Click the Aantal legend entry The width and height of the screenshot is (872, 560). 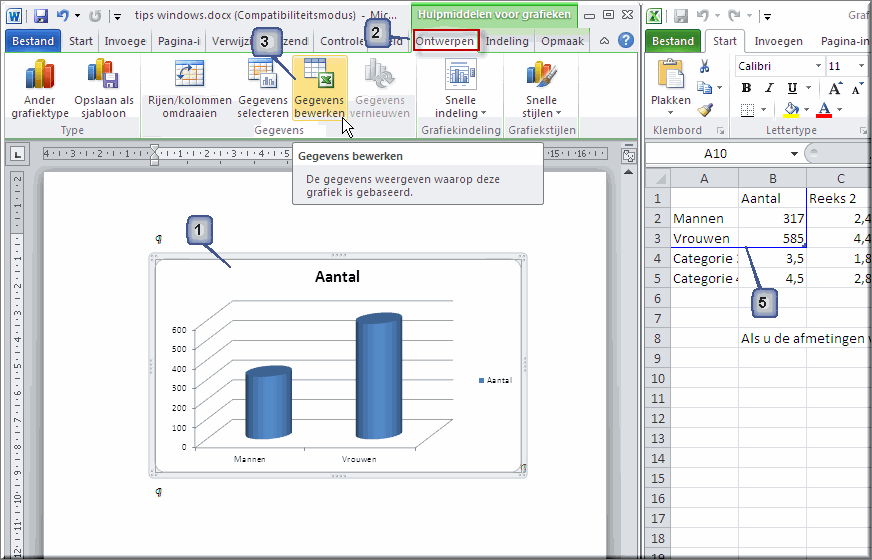pos(495,380)
